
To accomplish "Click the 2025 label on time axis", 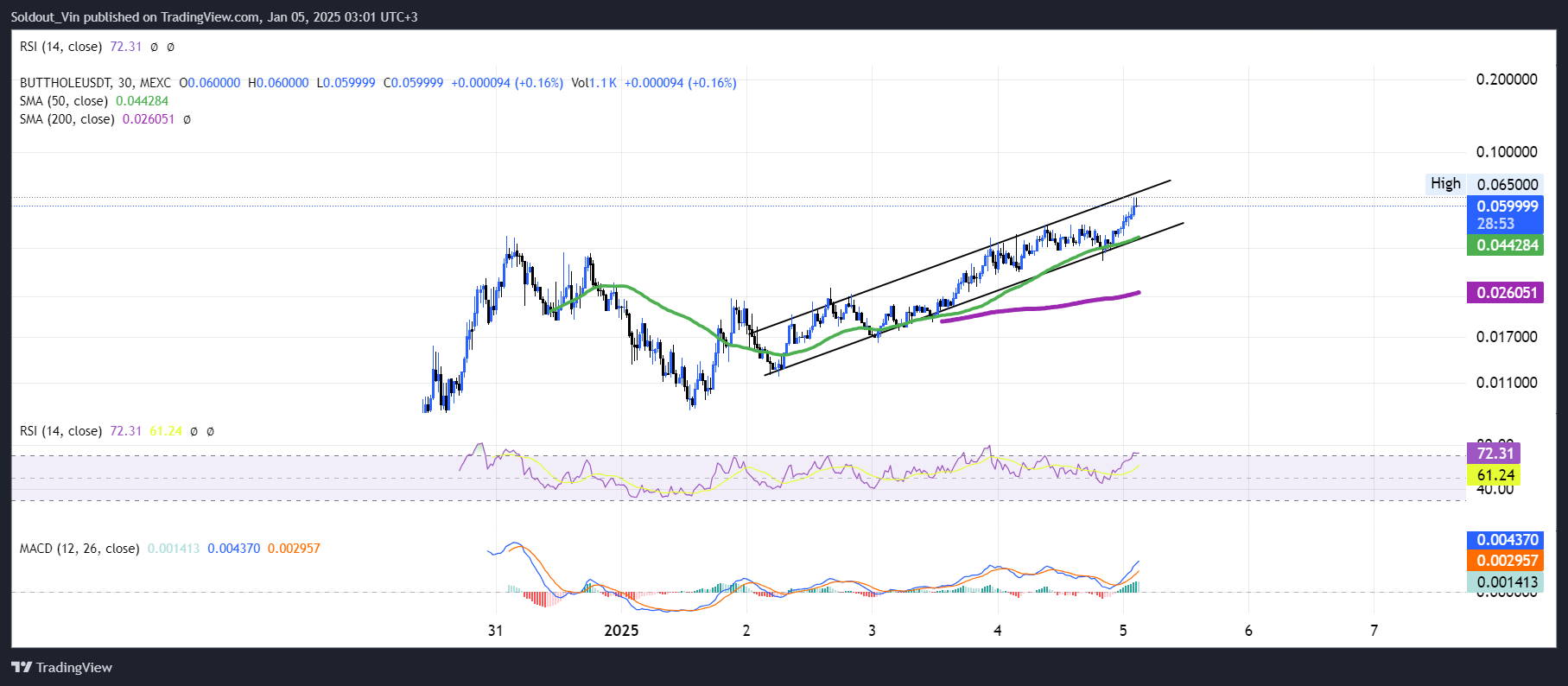I will (x=621, y=631).
